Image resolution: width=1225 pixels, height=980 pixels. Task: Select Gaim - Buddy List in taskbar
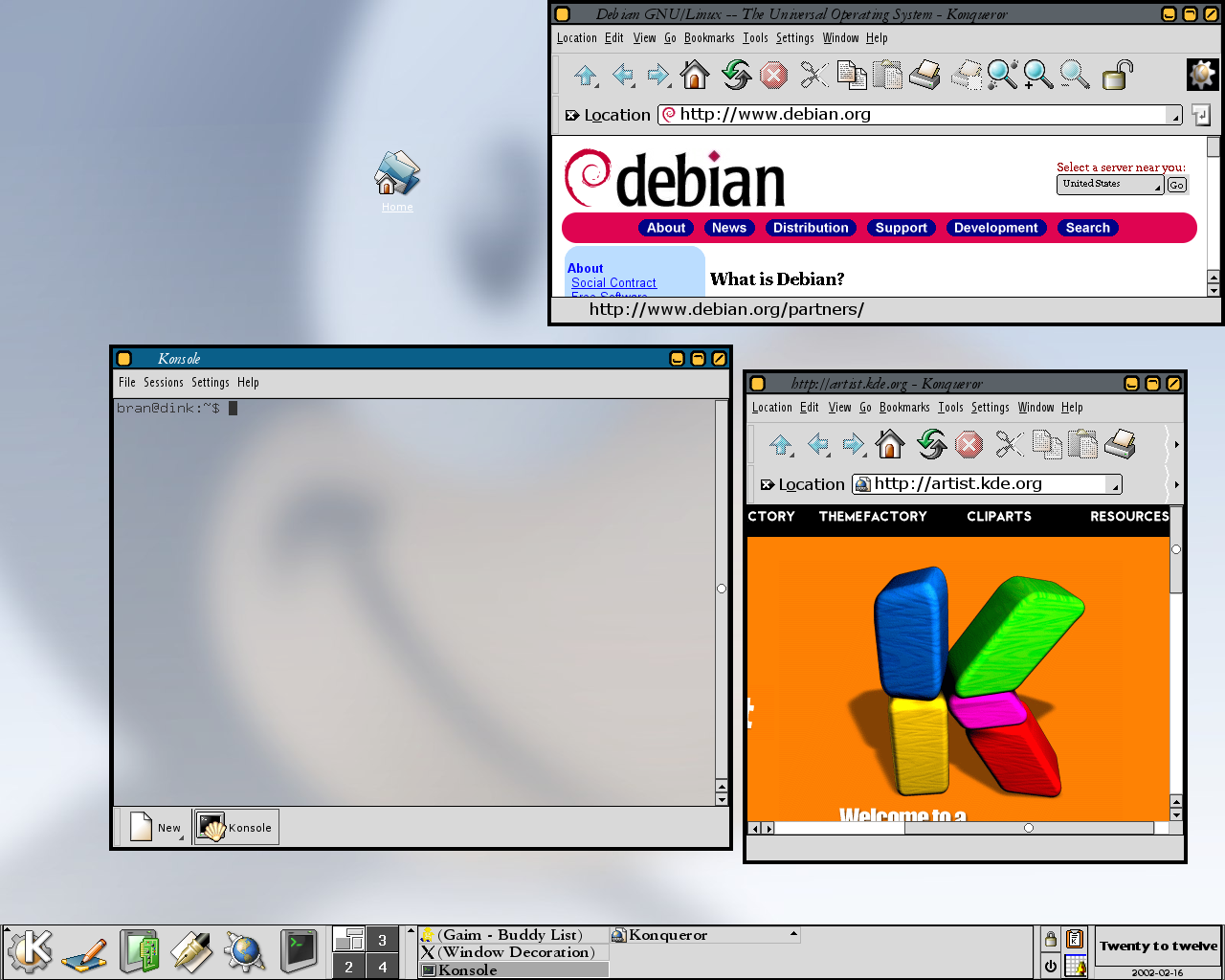pos(513,935)
